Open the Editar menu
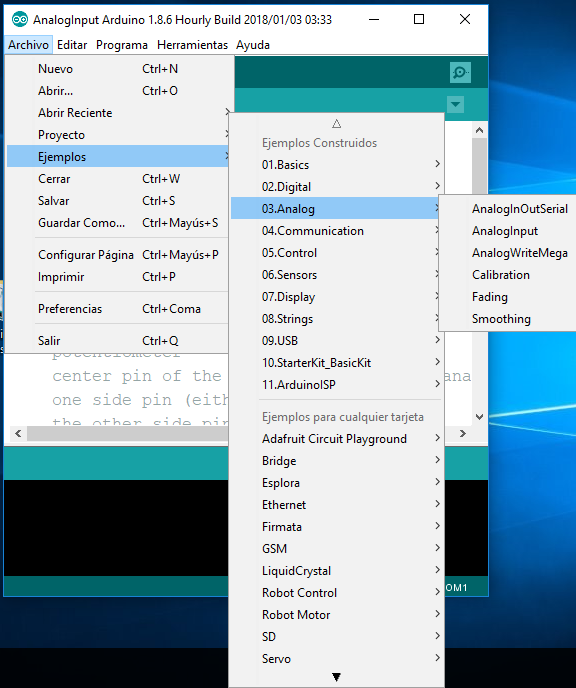 [x=72, y=45]
